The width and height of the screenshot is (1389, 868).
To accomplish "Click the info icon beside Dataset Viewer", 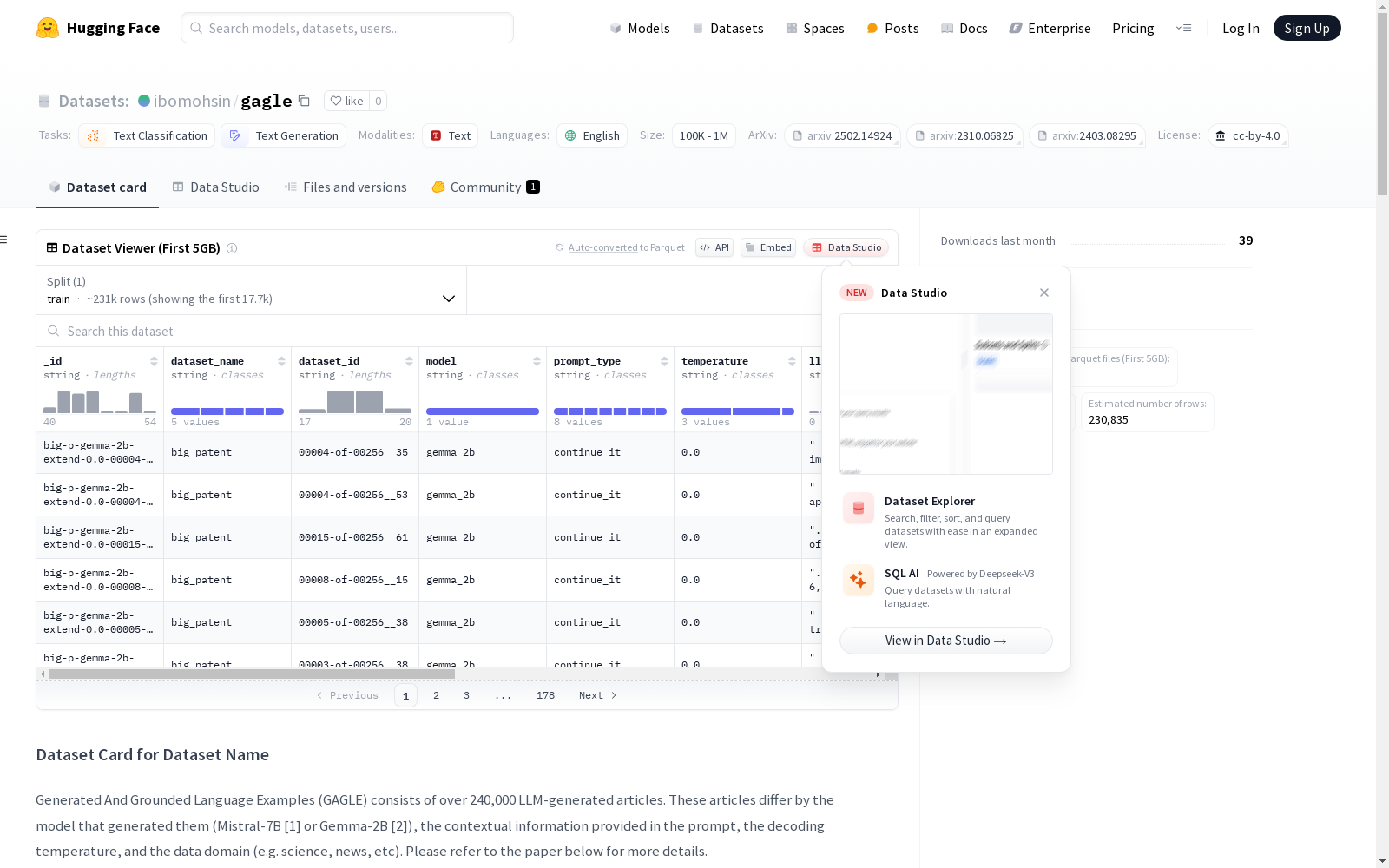I will click(x=232, y=248).
